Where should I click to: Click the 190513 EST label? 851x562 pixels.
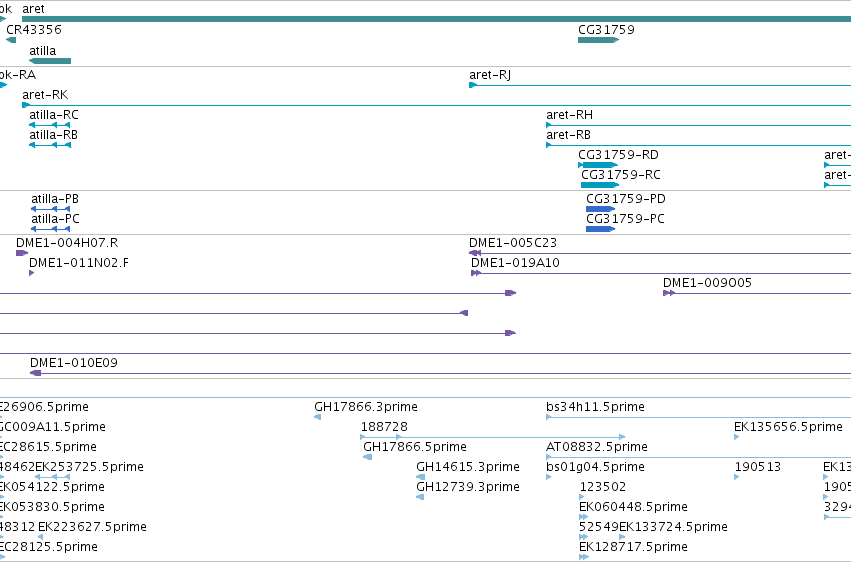758,467
